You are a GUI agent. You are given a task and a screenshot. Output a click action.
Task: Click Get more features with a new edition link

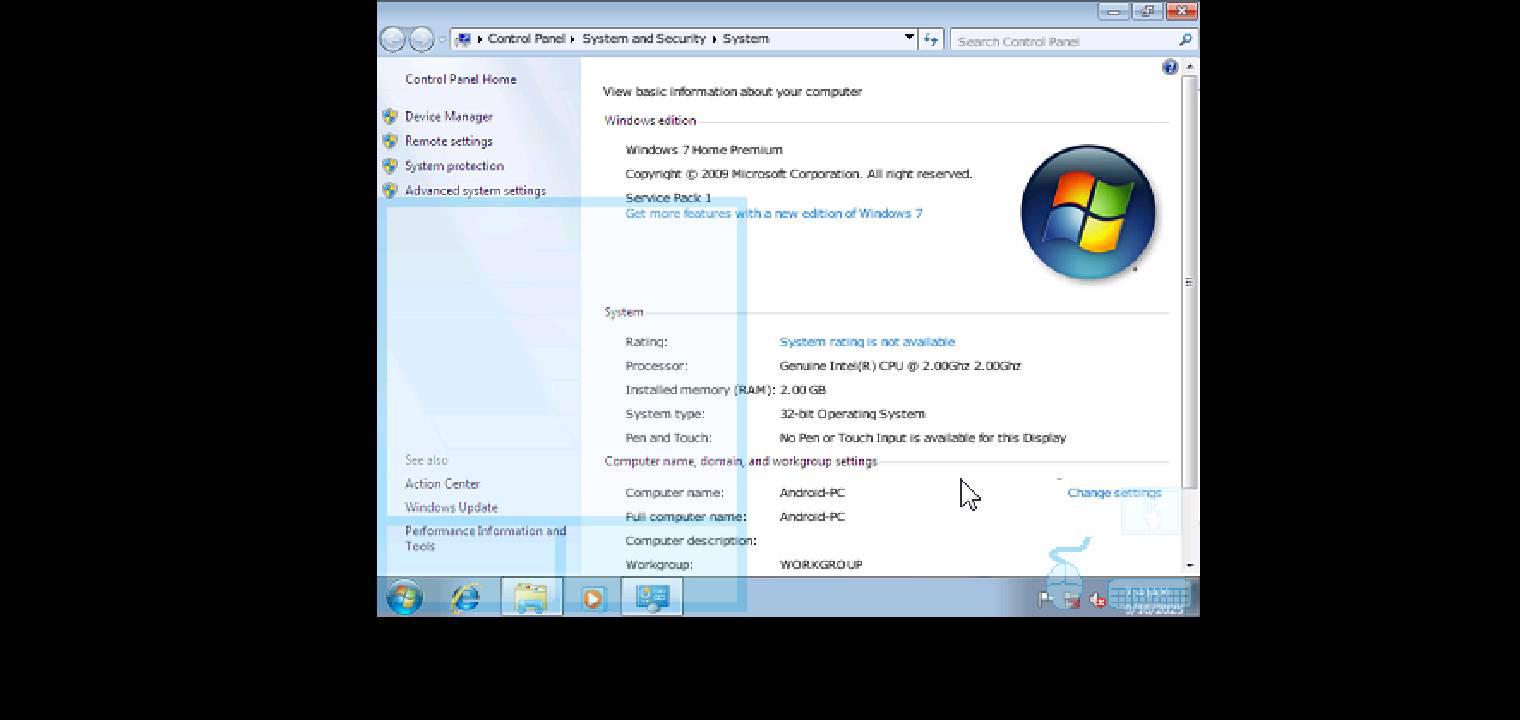tap(774, 213)
